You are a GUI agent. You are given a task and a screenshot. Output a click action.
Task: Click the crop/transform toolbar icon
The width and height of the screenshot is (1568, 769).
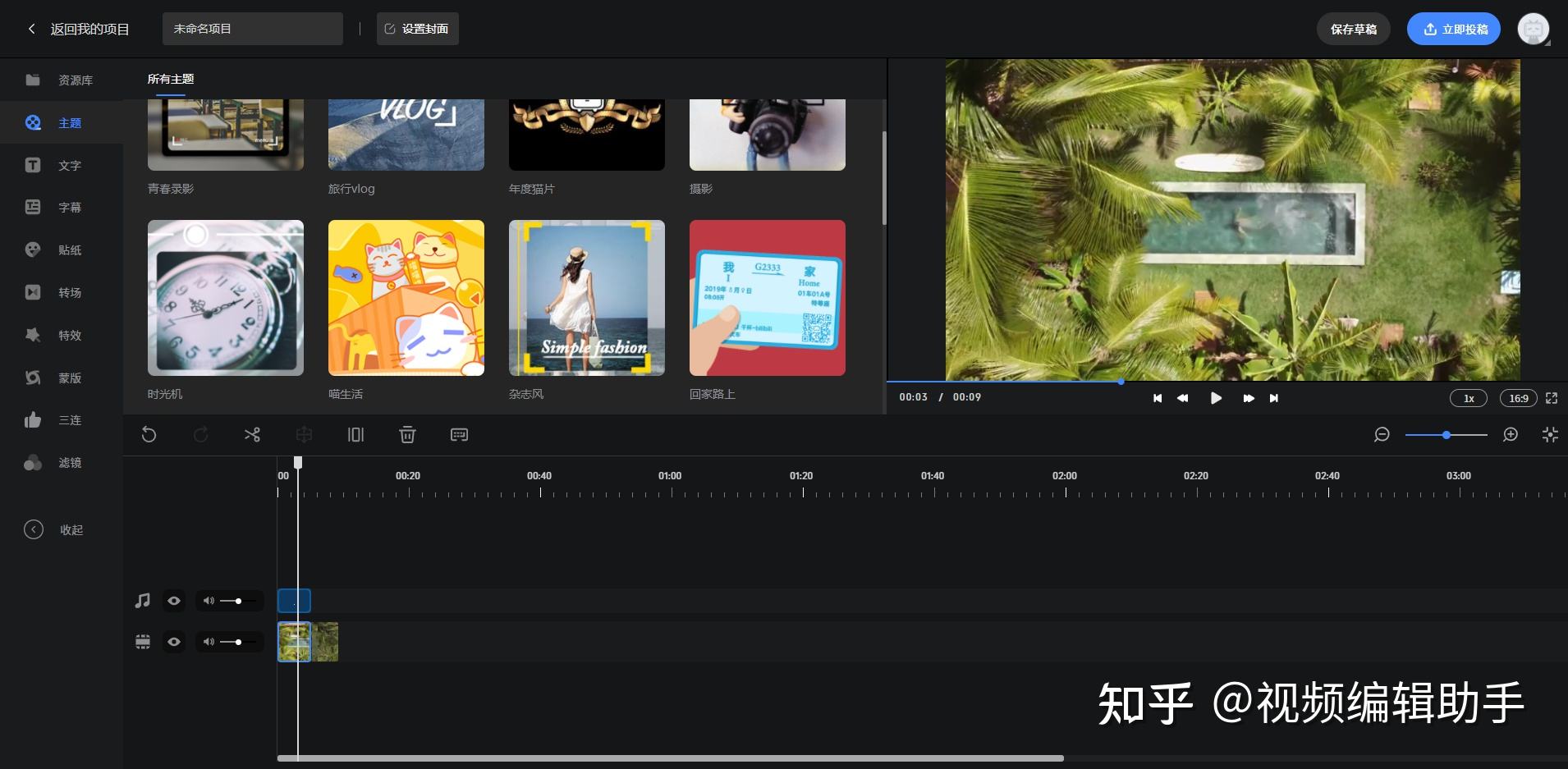point(304,434)
